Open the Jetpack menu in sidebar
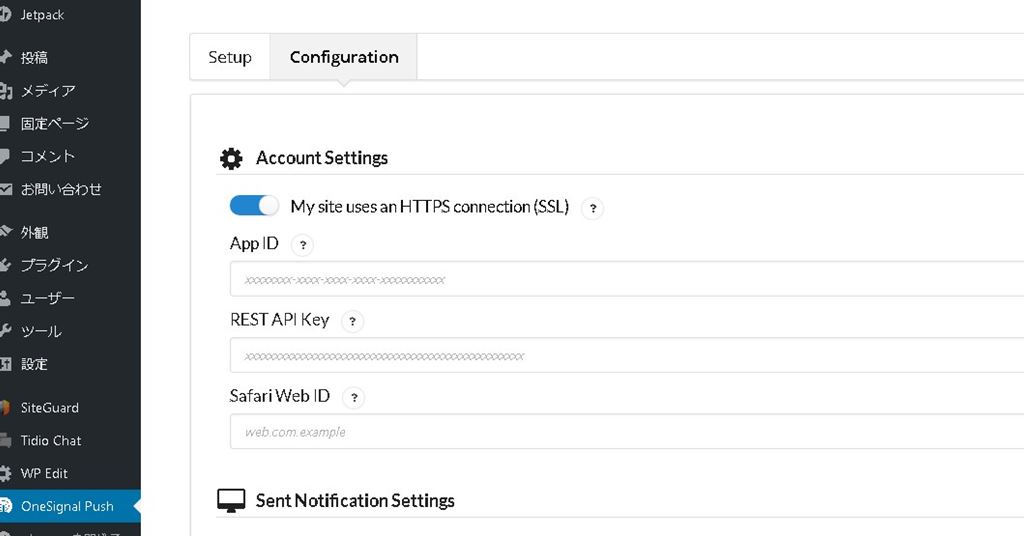 coord(40,15)
